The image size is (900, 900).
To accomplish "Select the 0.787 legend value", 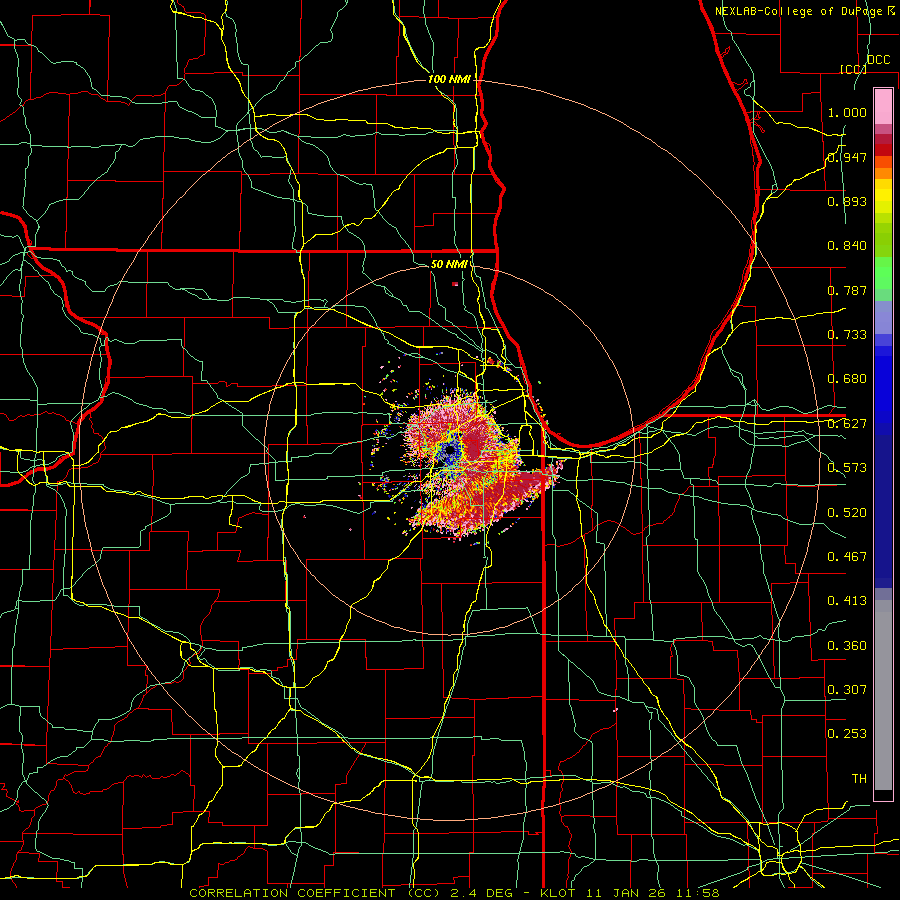I will tap(847, 290).
